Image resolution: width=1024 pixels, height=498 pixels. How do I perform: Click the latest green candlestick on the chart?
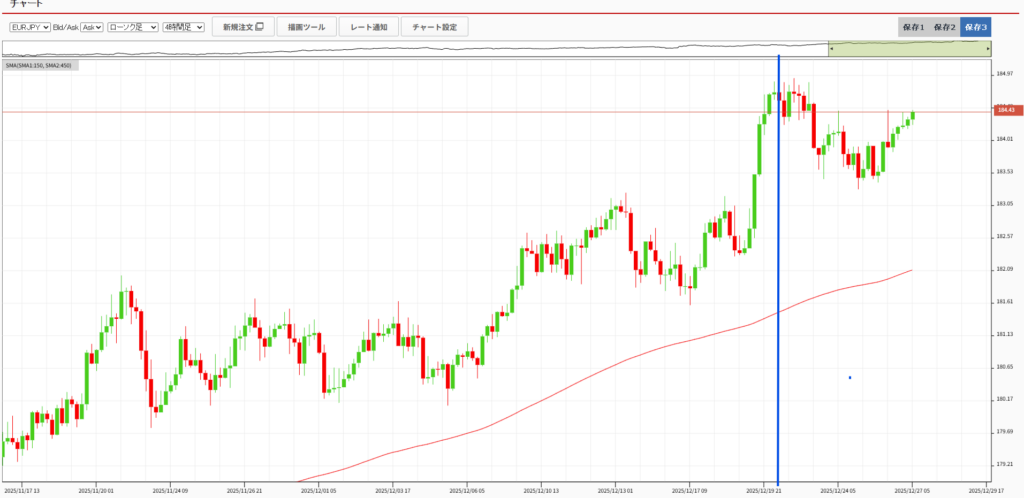(913, 115)
